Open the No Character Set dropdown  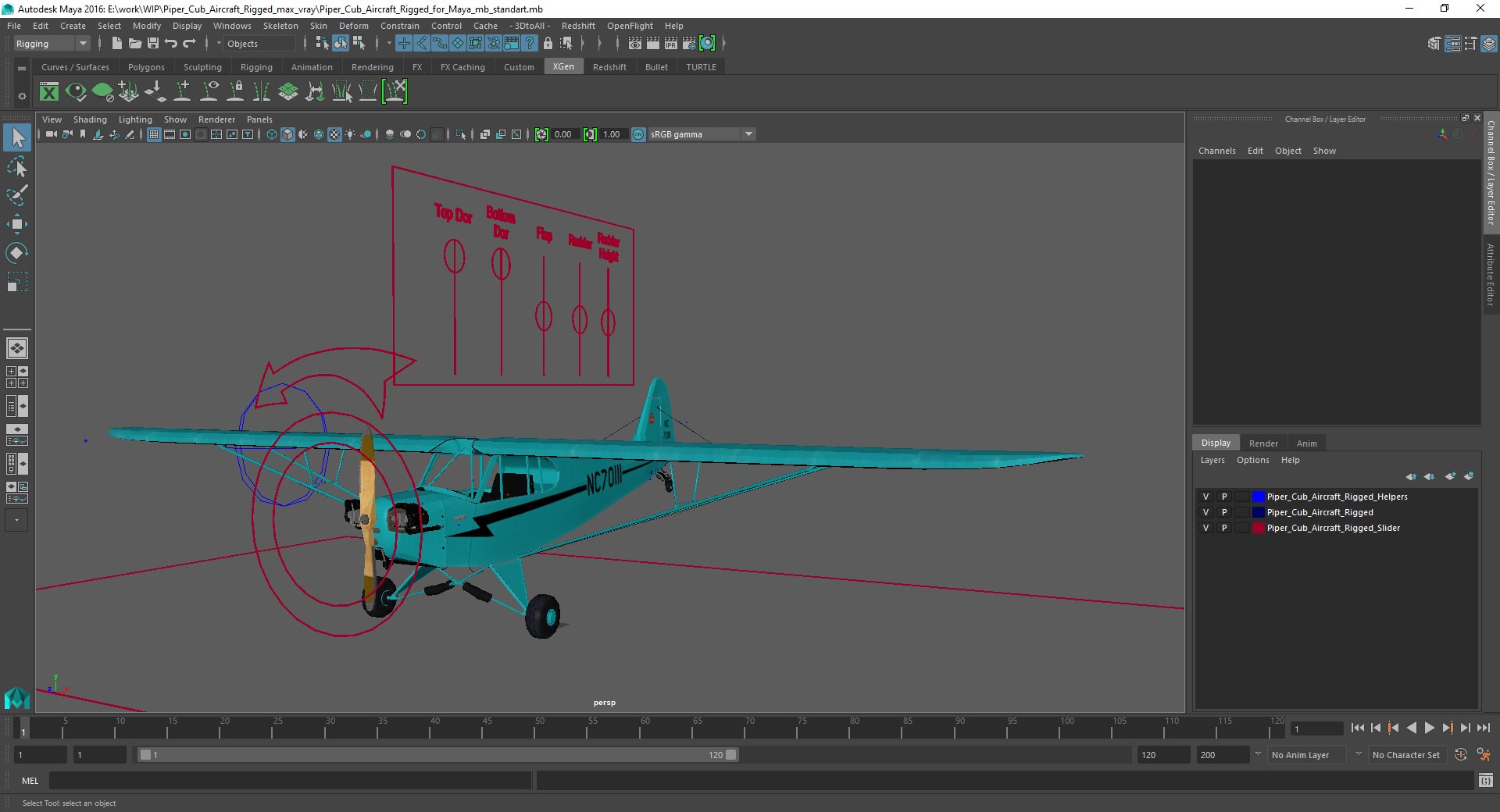[1408, 755]
